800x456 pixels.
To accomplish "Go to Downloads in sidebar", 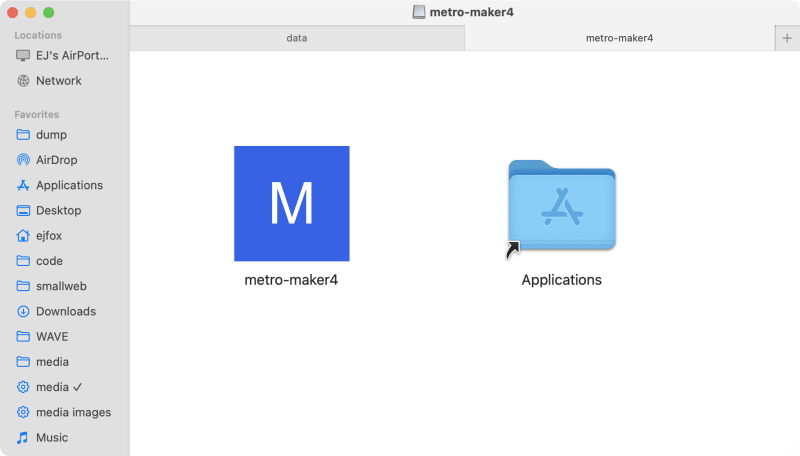I will 65,311.
